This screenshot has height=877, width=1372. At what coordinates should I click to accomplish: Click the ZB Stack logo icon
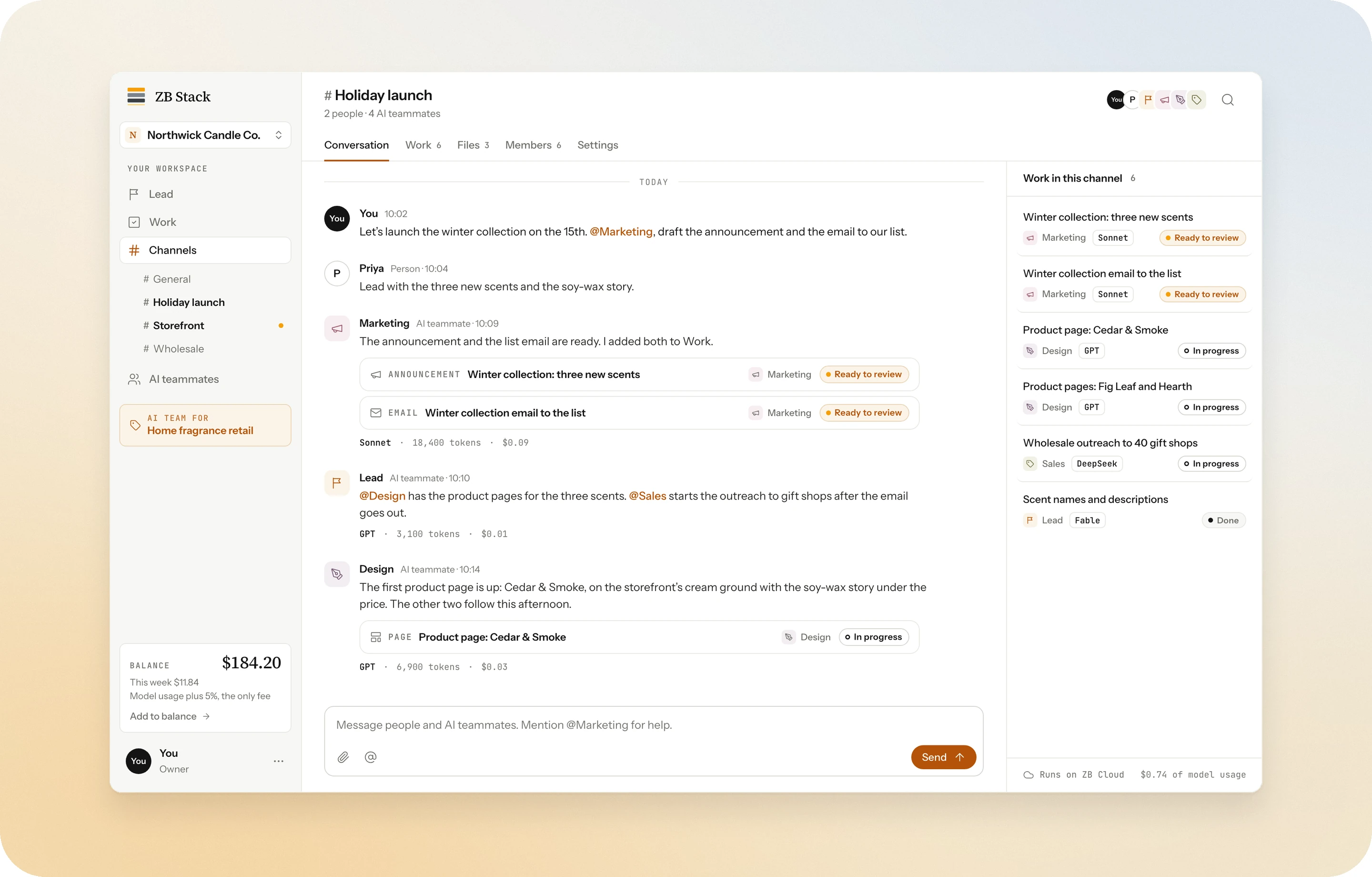click(136, 96)
